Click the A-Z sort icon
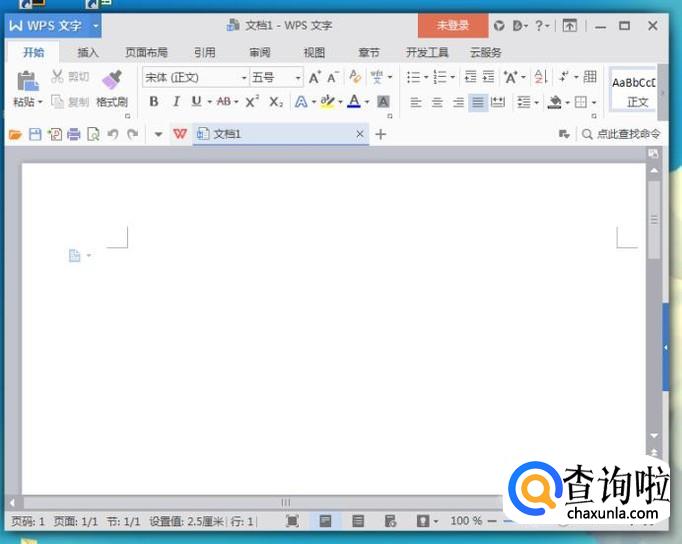The height and width of the screenshot is (544, 682). [540, 77]
